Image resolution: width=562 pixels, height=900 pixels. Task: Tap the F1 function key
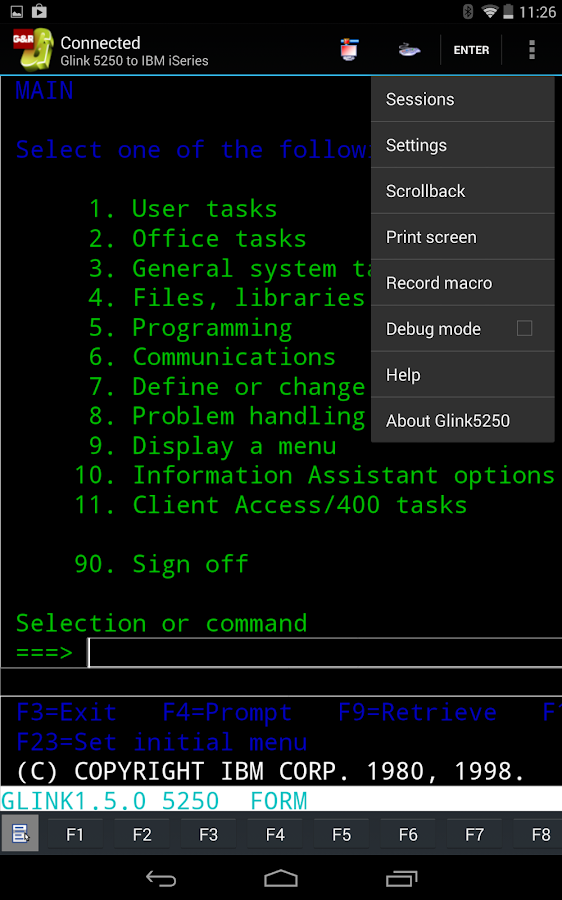click(75, 834)
